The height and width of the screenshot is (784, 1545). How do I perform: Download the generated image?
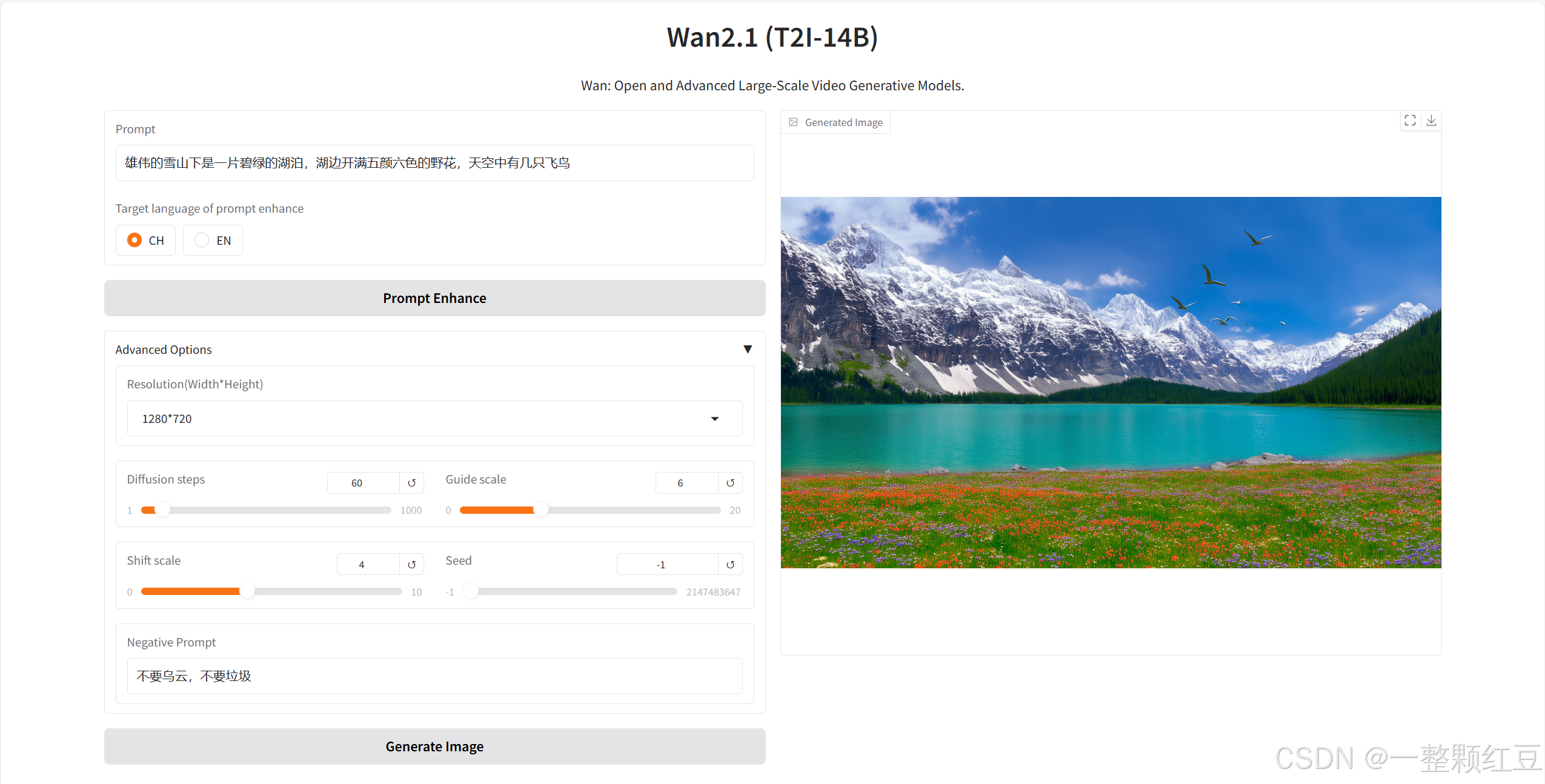(1431, 121)
